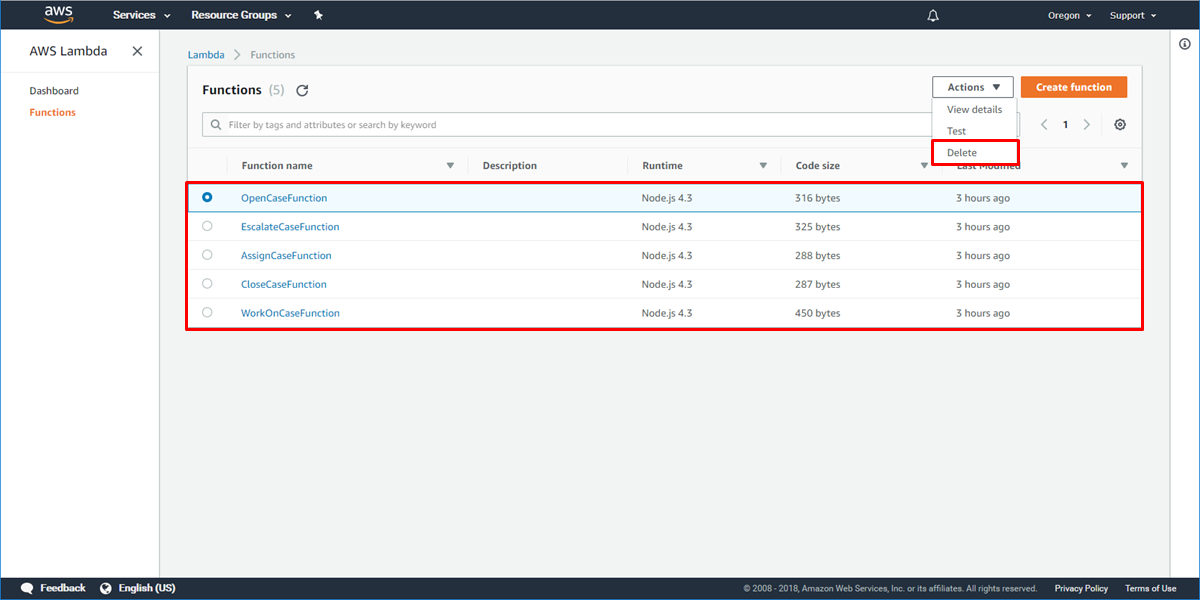Click the search magnifier icon
The height and width of the screenshot is (600, 1200).
click(216, 125)
